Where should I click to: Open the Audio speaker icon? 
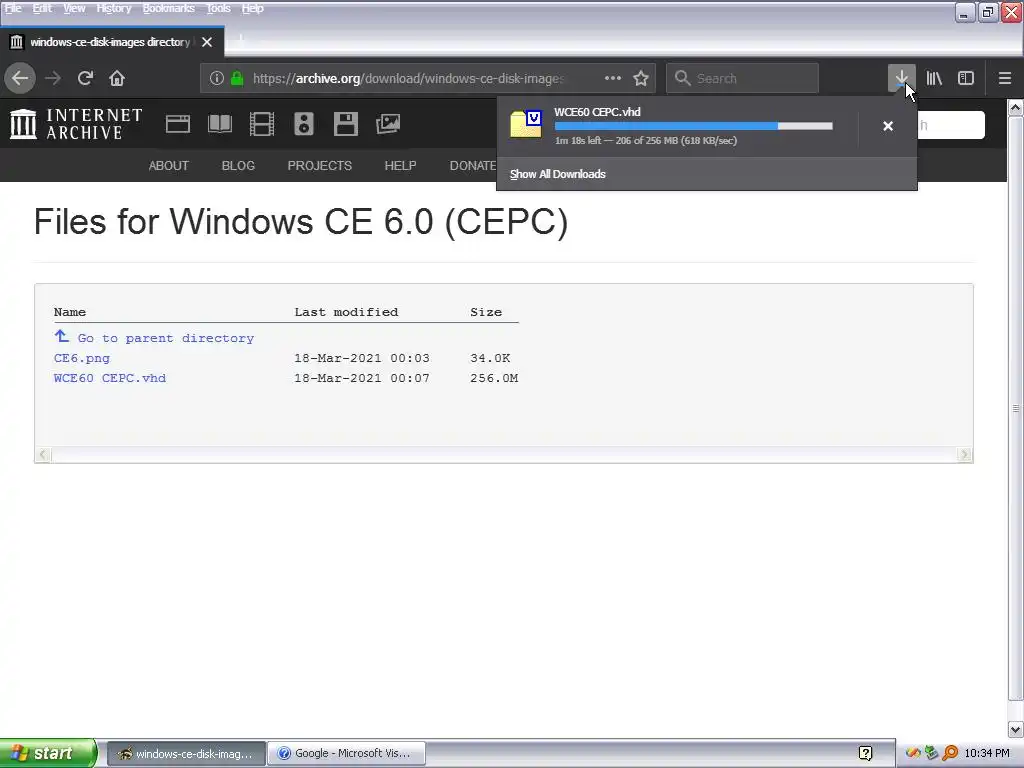pos(304,124)
